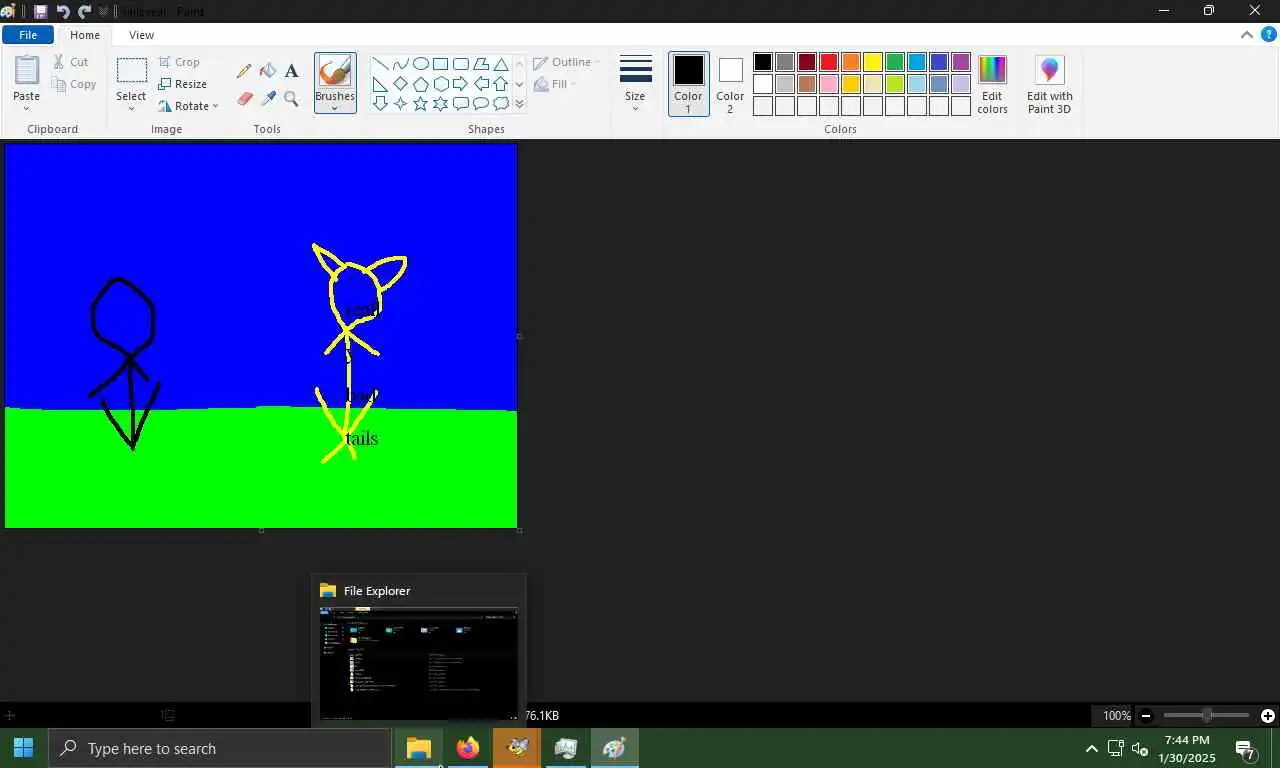Click the Save icon in title bar
This screenshot has height=768, width=1280.
click(40, 11)
